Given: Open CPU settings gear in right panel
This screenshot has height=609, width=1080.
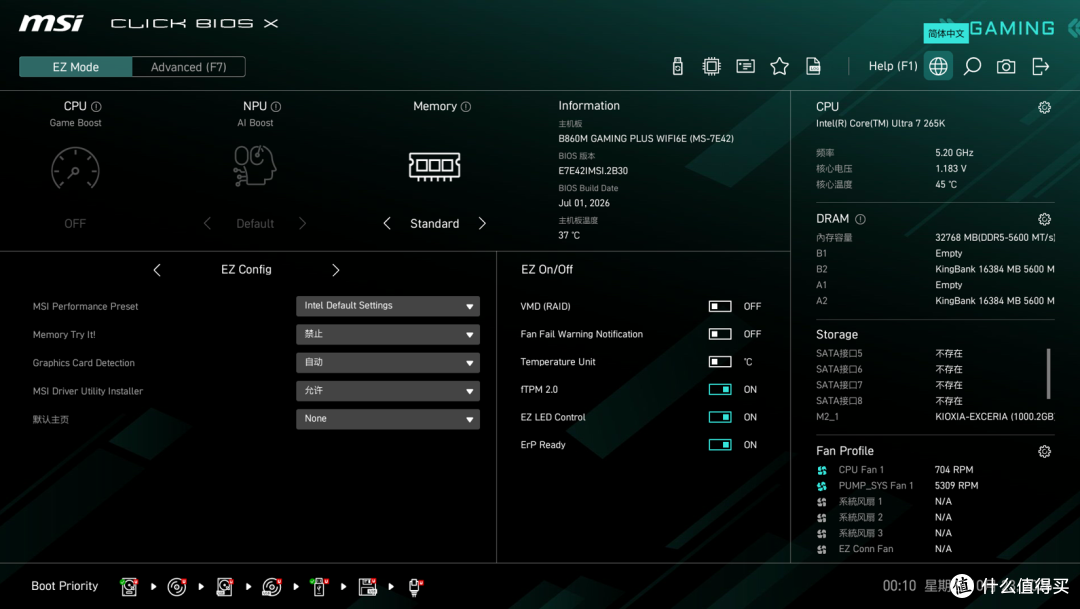Looking at the screenshot, I should 1044,107.
